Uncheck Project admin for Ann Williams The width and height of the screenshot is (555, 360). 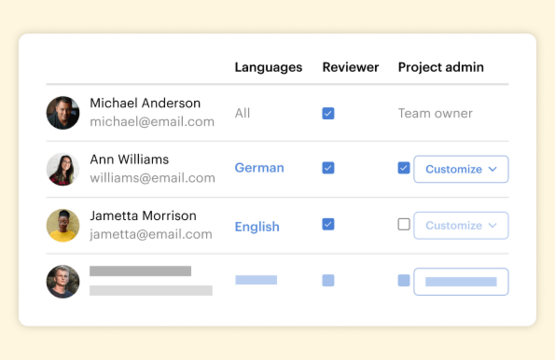tap(404, 168)
